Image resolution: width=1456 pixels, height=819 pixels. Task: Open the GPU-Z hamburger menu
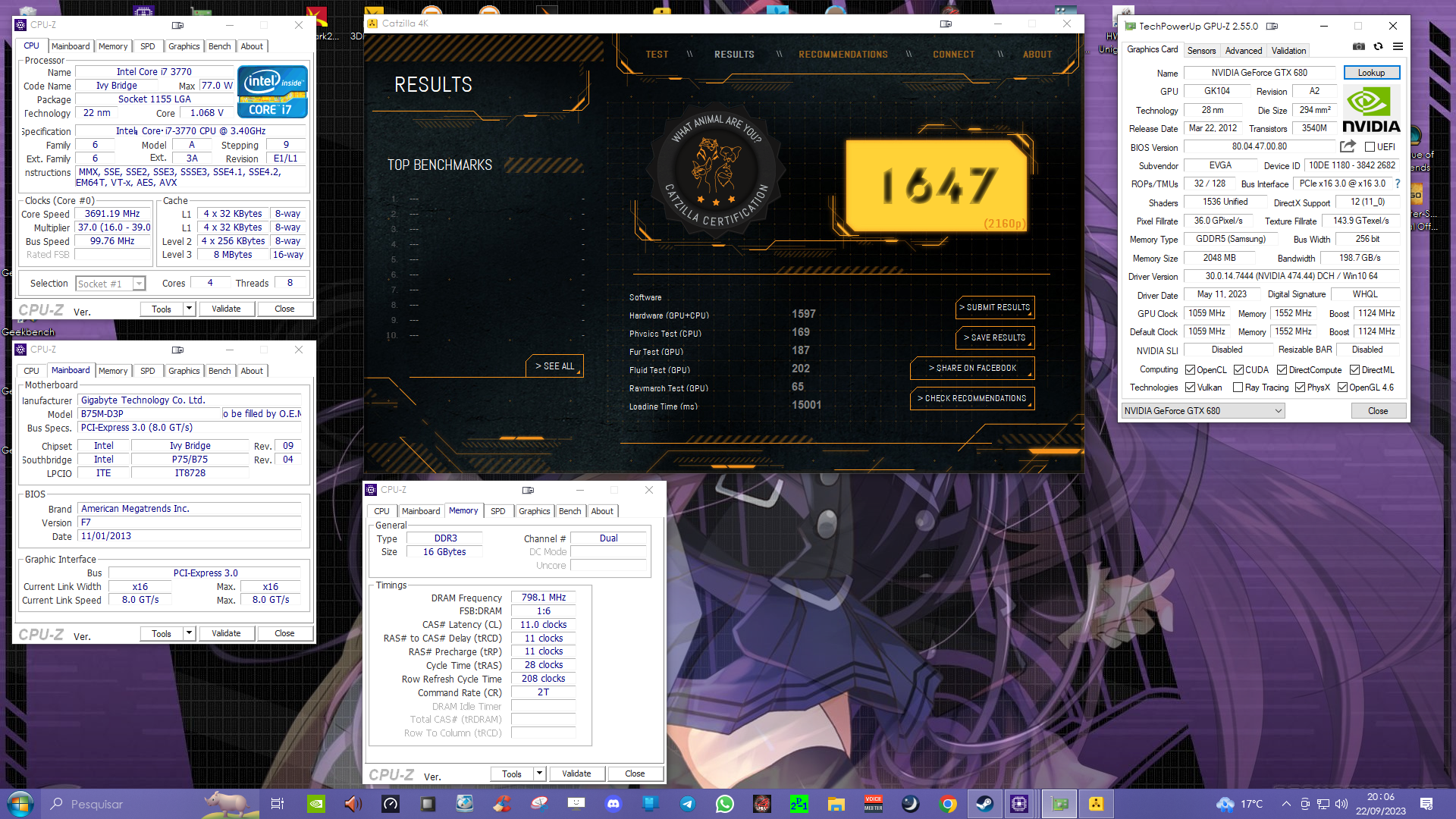[x=1398, y=47]
